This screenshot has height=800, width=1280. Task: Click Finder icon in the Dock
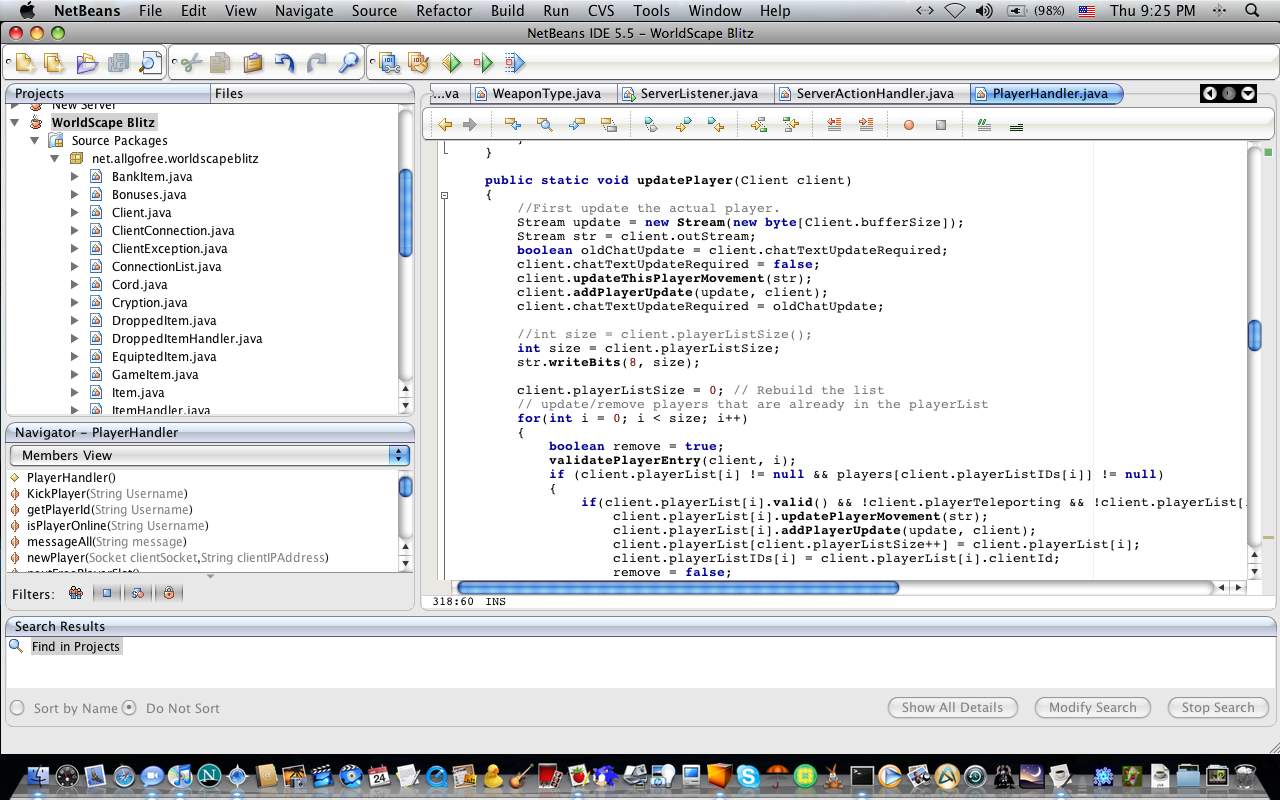coord(38,776)
